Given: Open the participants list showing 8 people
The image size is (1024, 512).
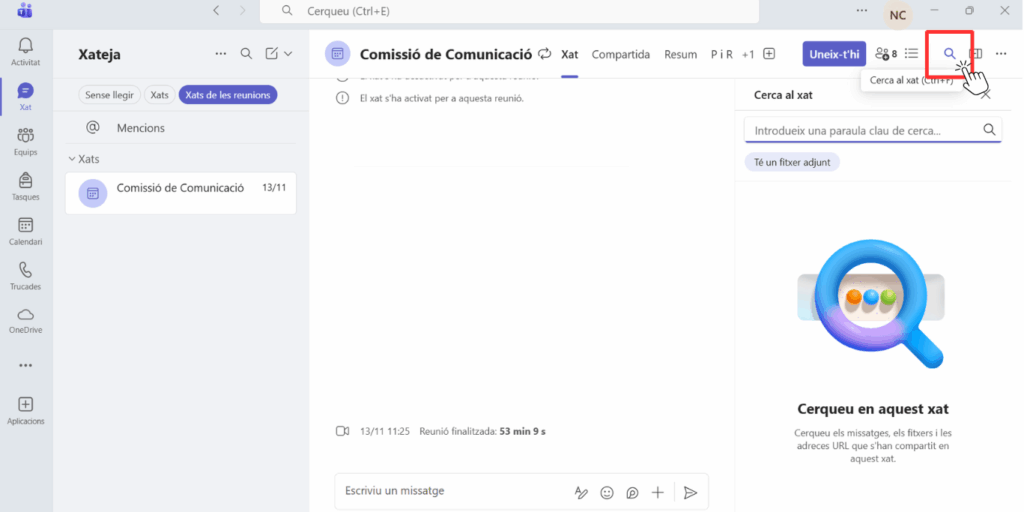Looking at the screenshot, I should pyautogui.click(x=884, y=54).
